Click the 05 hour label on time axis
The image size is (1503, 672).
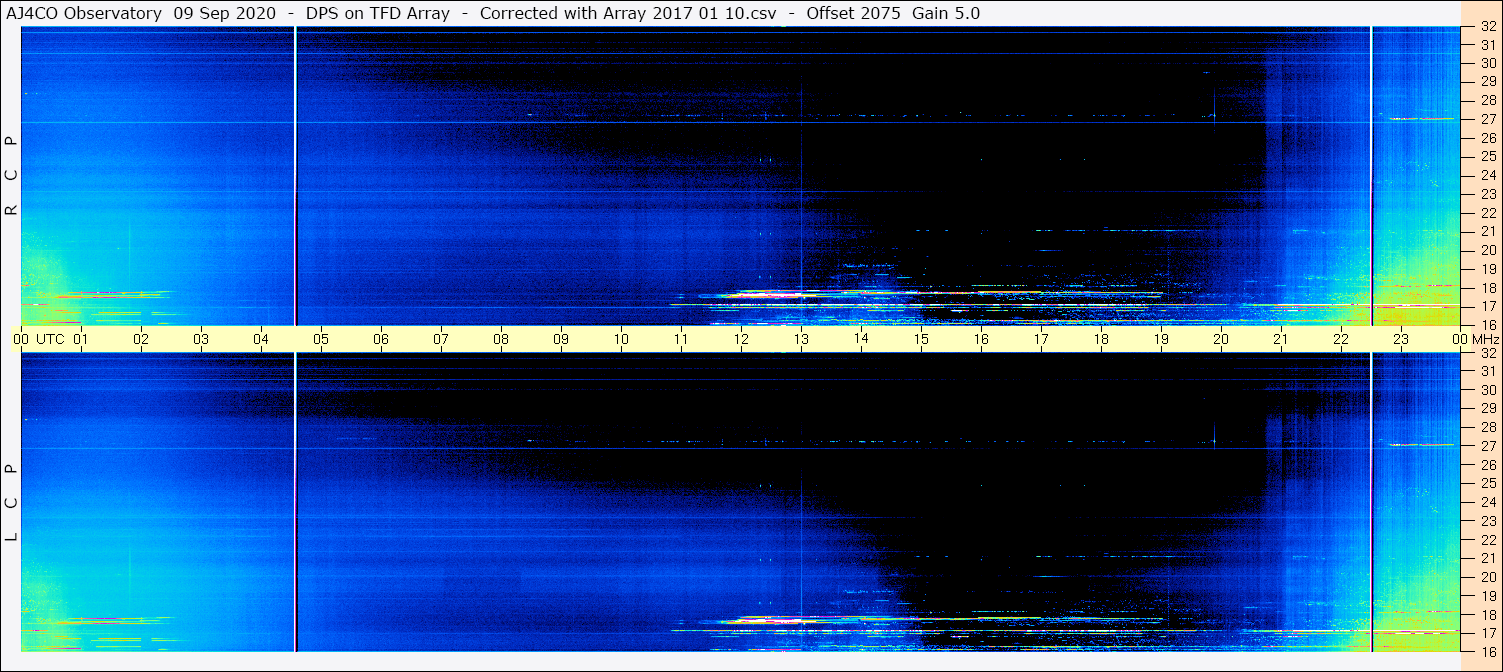pos(321,339)
